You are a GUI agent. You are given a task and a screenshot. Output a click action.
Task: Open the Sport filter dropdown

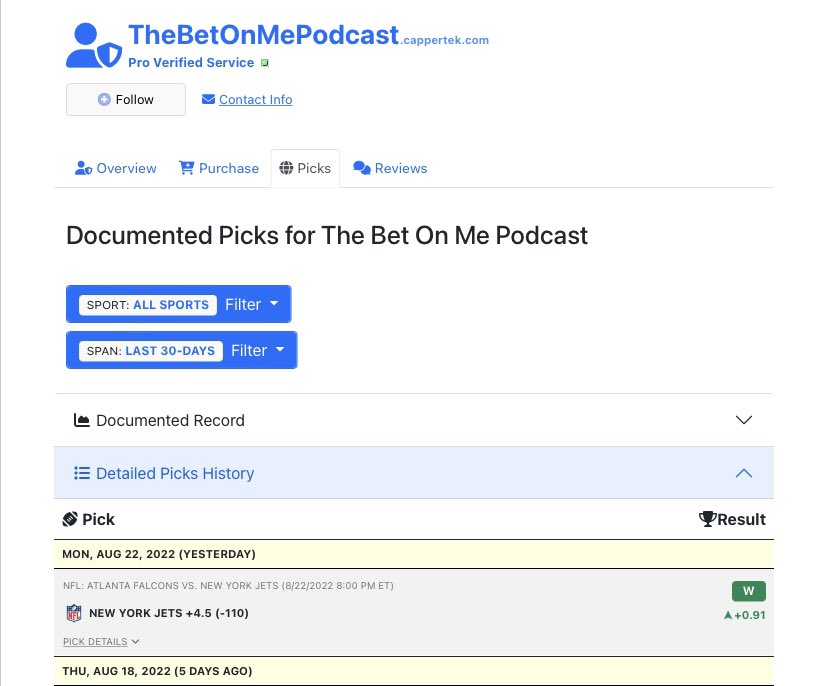[x=178, y=304]
